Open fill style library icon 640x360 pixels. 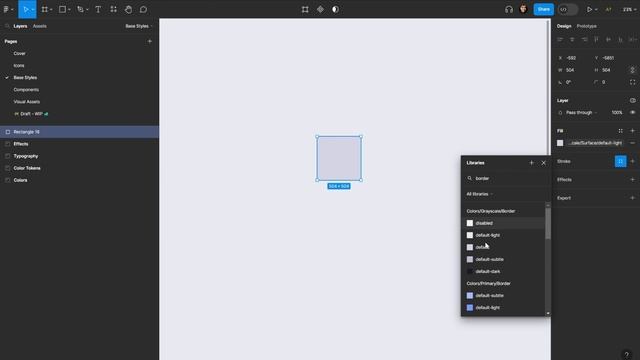620,131
